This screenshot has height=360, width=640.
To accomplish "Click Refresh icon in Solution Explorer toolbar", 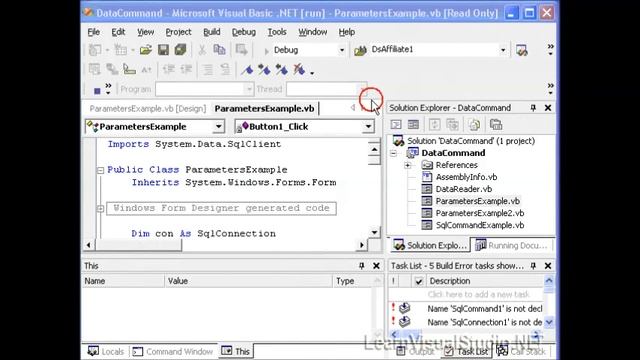I will pyautogui.click(x=435, y=124).
